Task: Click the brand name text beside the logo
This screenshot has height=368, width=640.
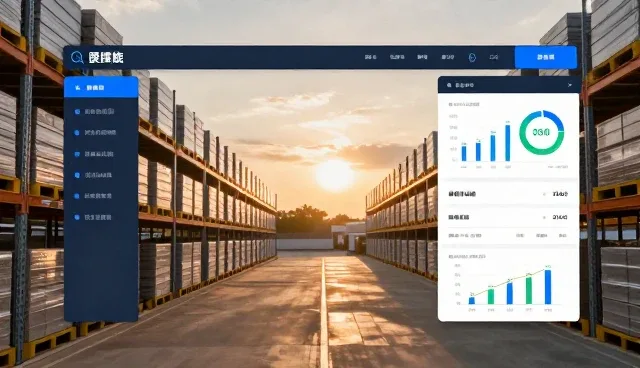Action: 106,58
